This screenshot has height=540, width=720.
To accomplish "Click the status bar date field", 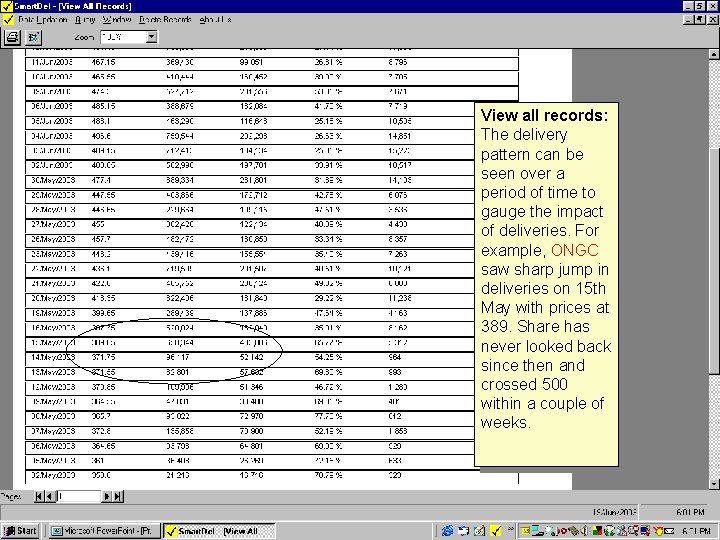I will [614, 512].
